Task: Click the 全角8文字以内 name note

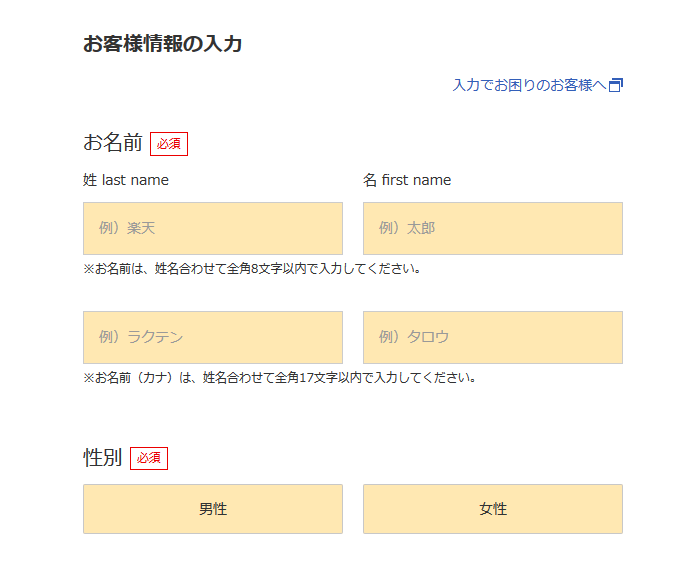Action: [252, 269]
